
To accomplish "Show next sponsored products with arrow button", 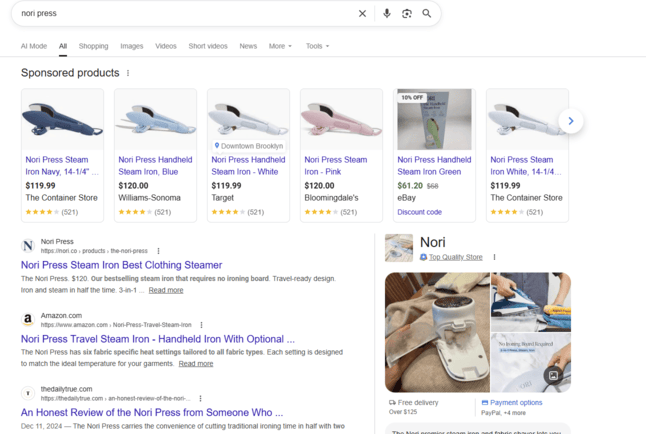I will (x=571, y=121).
